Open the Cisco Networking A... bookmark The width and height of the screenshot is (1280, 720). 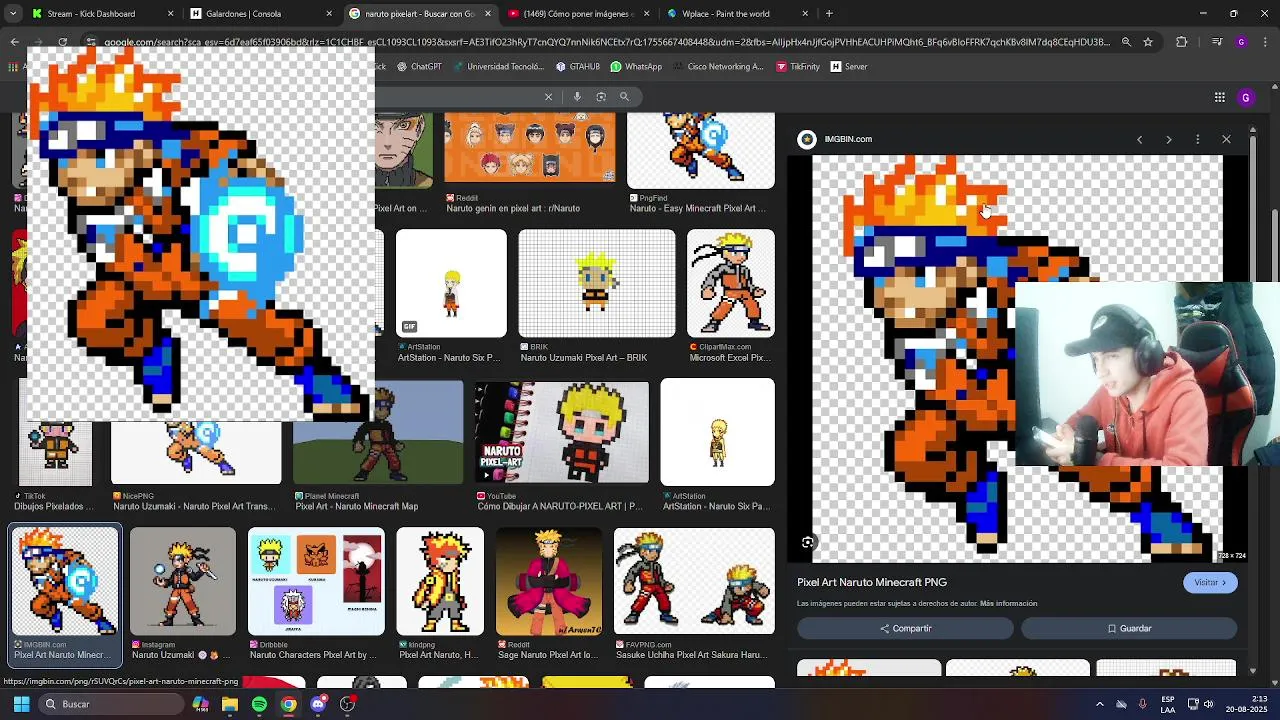[717, 67]
